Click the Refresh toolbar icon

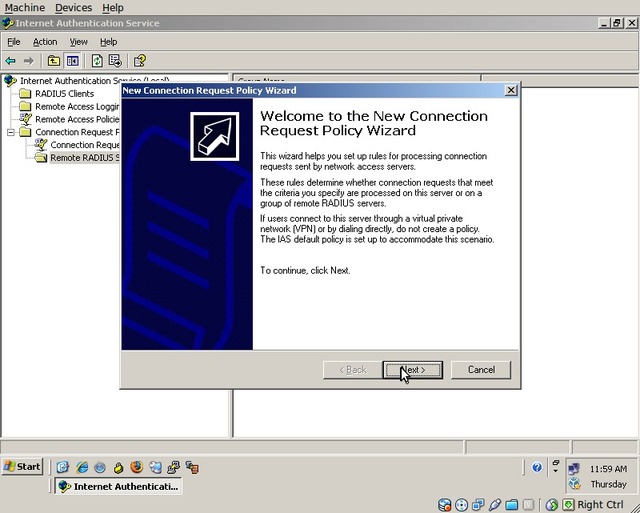coord(98,61)
